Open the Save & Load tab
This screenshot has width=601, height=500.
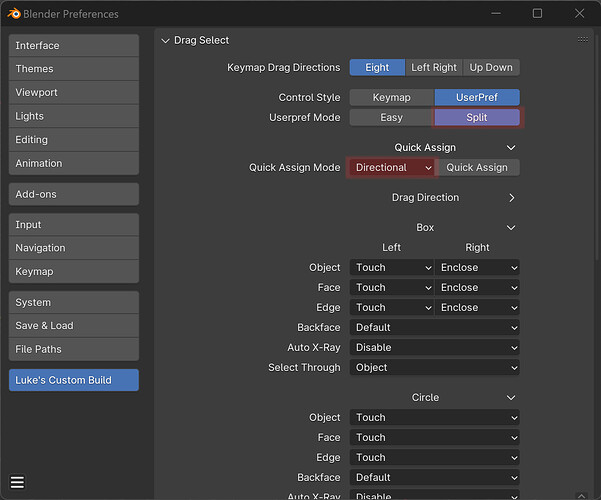[x=74, y=326]
